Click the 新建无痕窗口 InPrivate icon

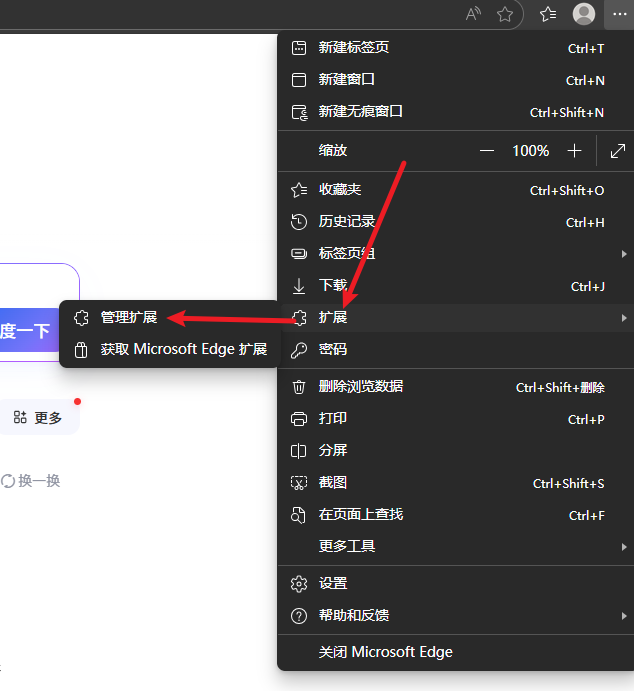[x=299, y=112]
